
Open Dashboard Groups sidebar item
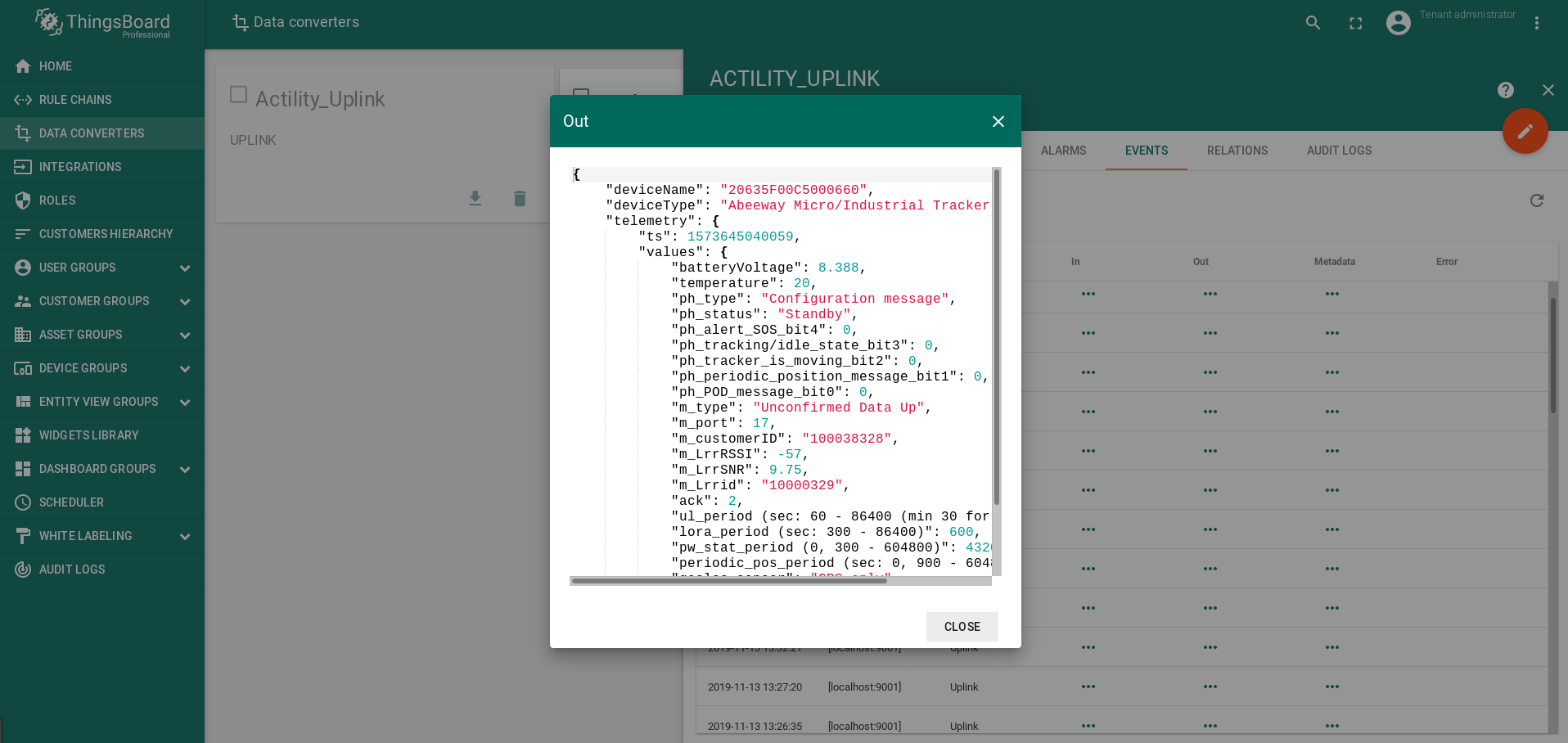pos(102,469)
